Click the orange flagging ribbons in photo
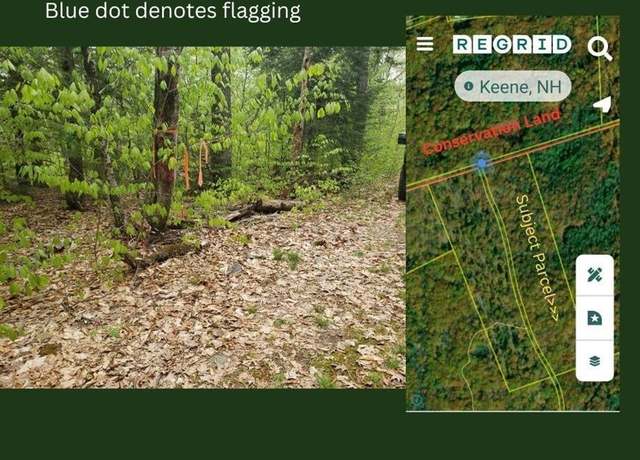Screen dimensions: 640x460 click(195, 164)
